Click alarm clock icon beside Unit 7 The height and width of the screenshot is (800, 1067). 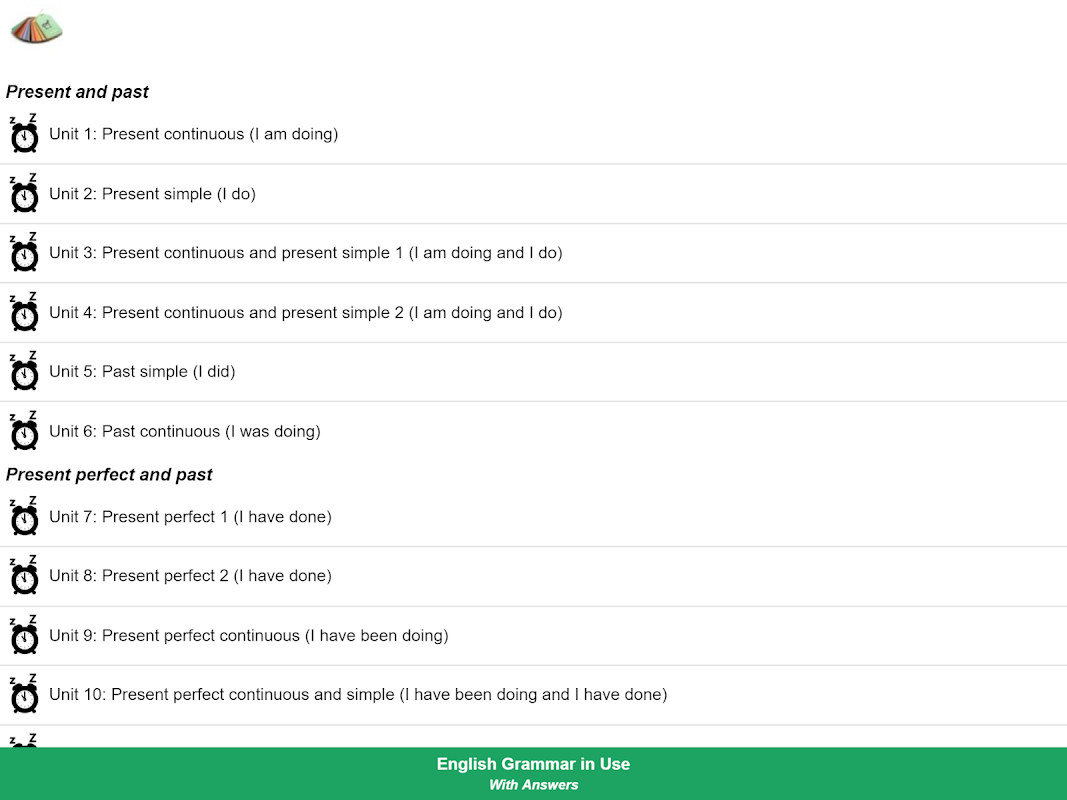click(x=24, y=517)
